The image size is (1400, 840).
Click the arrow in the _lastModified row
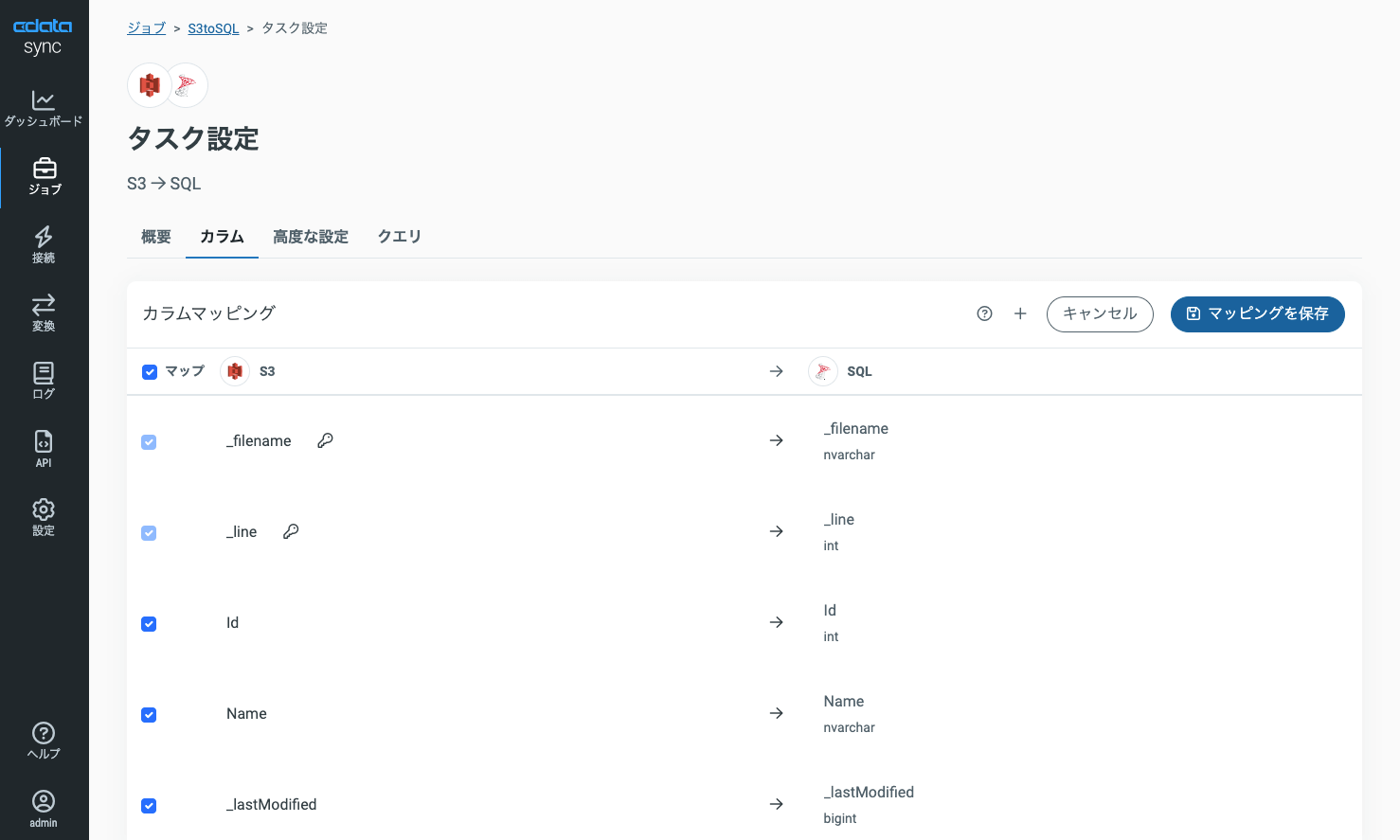click(777, 804)
